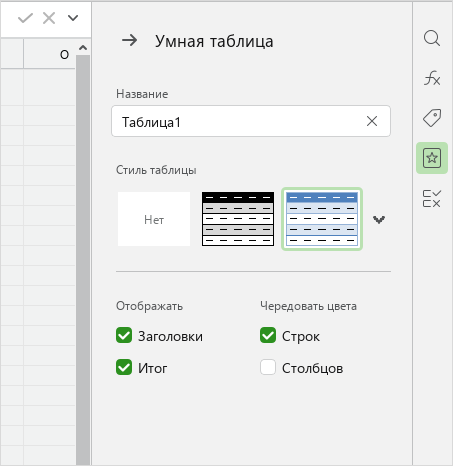This screenshot has width=453, height=466.
Task: Expand the formula bar chevron
Action: coord(73,18)
